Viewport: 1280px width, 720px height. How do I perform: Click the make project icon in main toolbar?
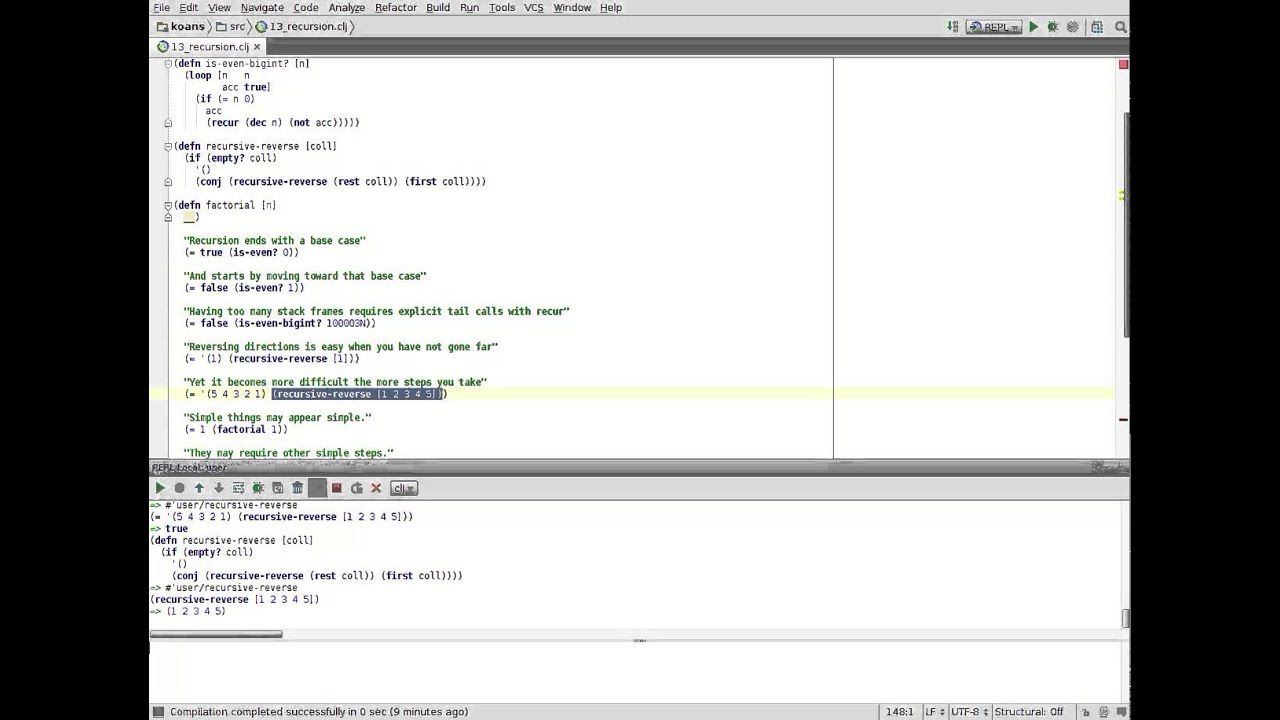click(x=953, y=27)
